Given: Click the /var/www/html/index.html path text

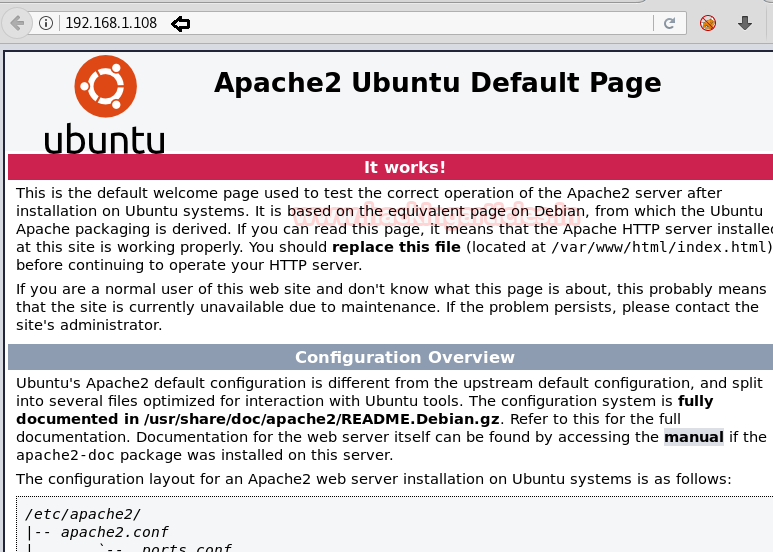Looking at the screenshot, I should [x=660, y=247].
